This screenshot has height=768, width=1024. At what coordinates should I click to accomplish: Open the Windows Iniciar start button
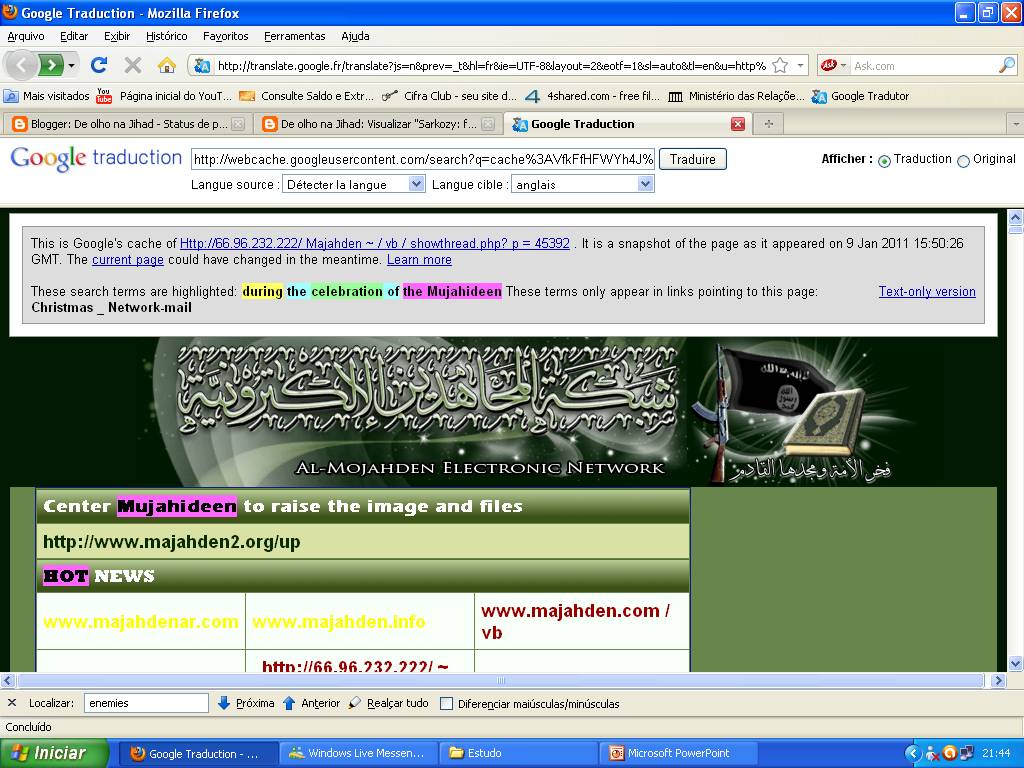pos(54,753)
